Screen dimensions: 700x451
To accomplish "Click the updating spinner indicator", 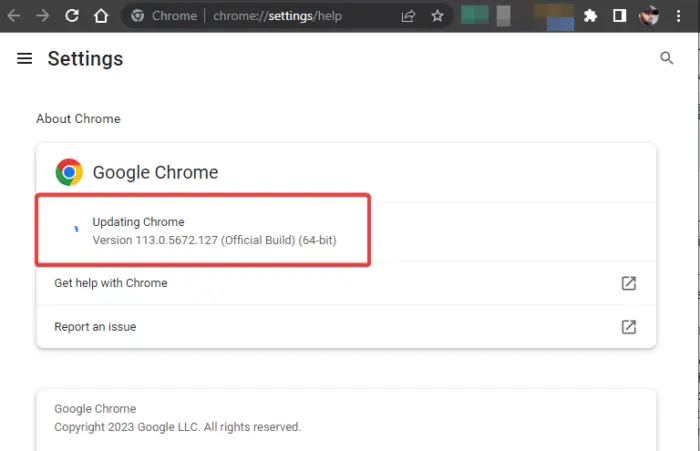I will 76,229.
